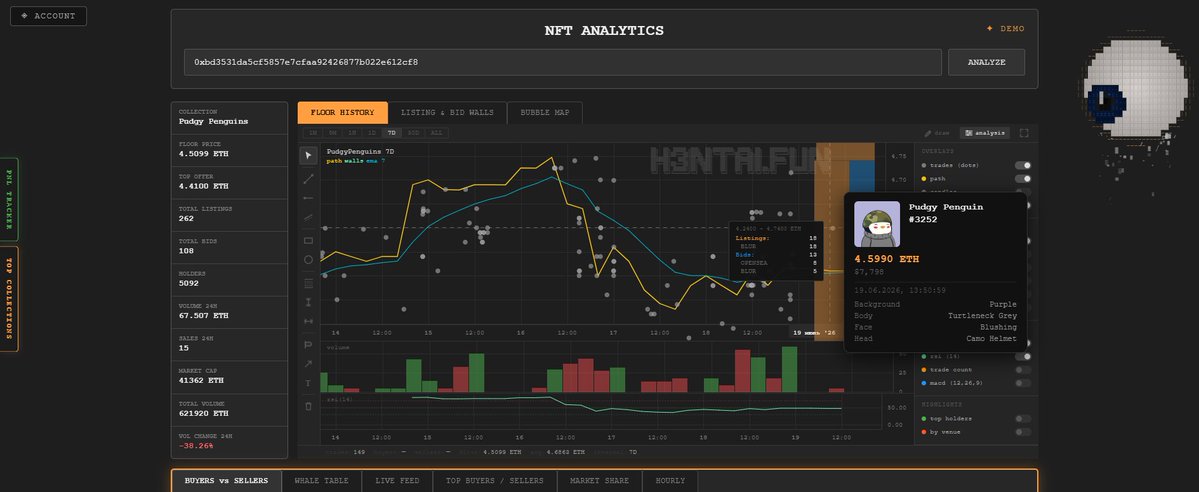The width and height of the screenshot is (1199, 492).
Task: Open the Market Share tab
Action: pyautogui.click(x=600, y=481)
